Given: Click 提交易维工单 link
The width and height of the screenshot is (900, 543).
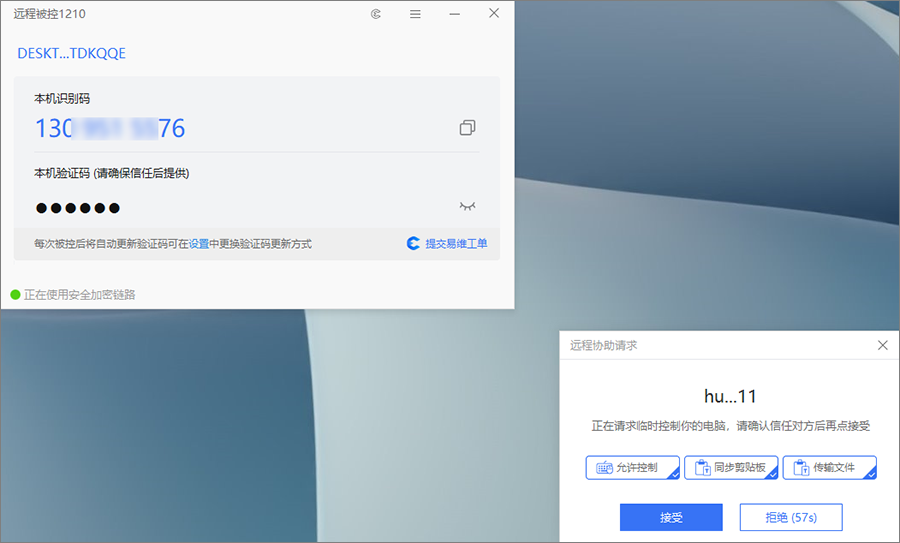Looking at the screenshot, I should coord(447,243).
